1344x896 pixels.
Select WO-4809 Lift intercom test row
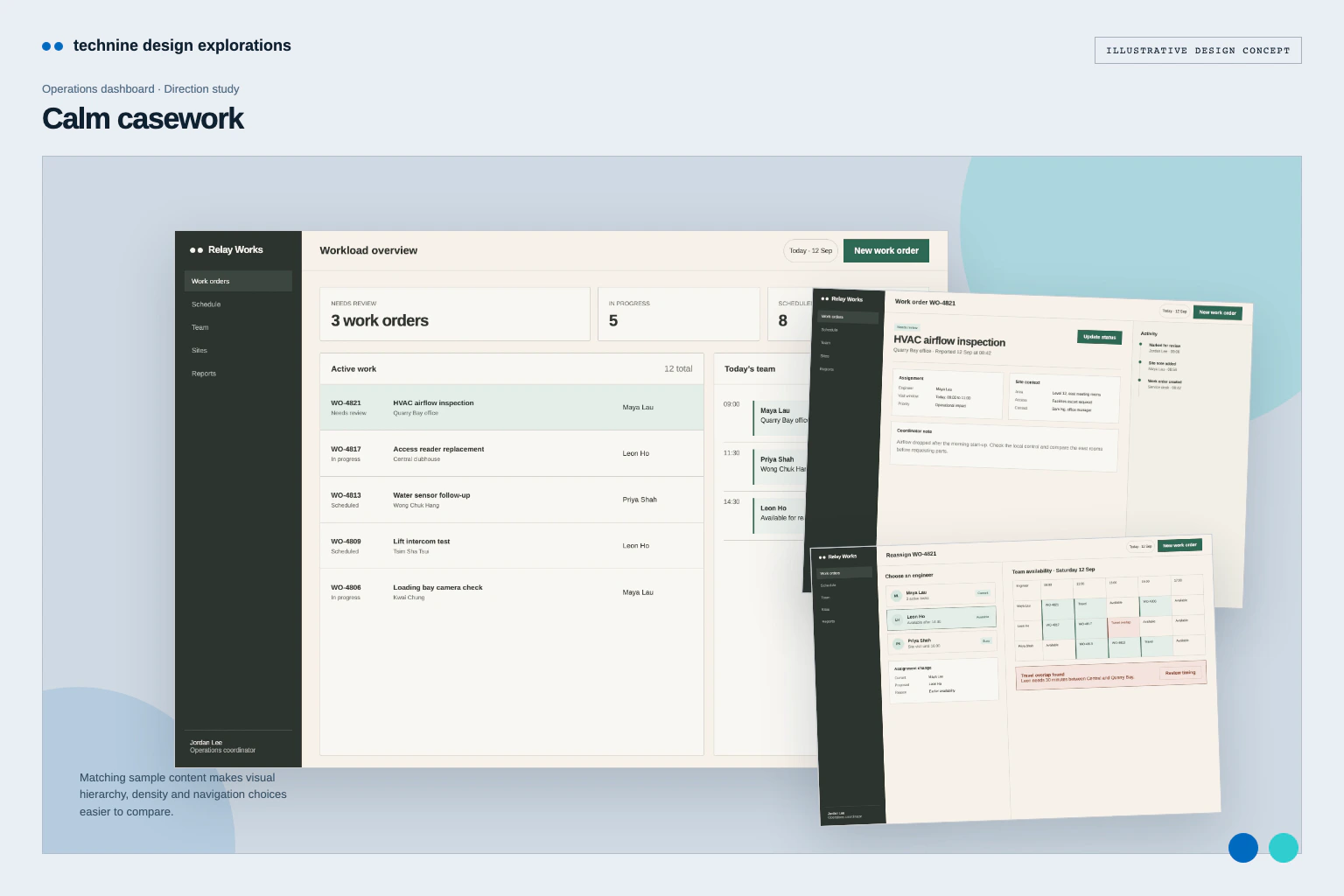click(512, 546)
